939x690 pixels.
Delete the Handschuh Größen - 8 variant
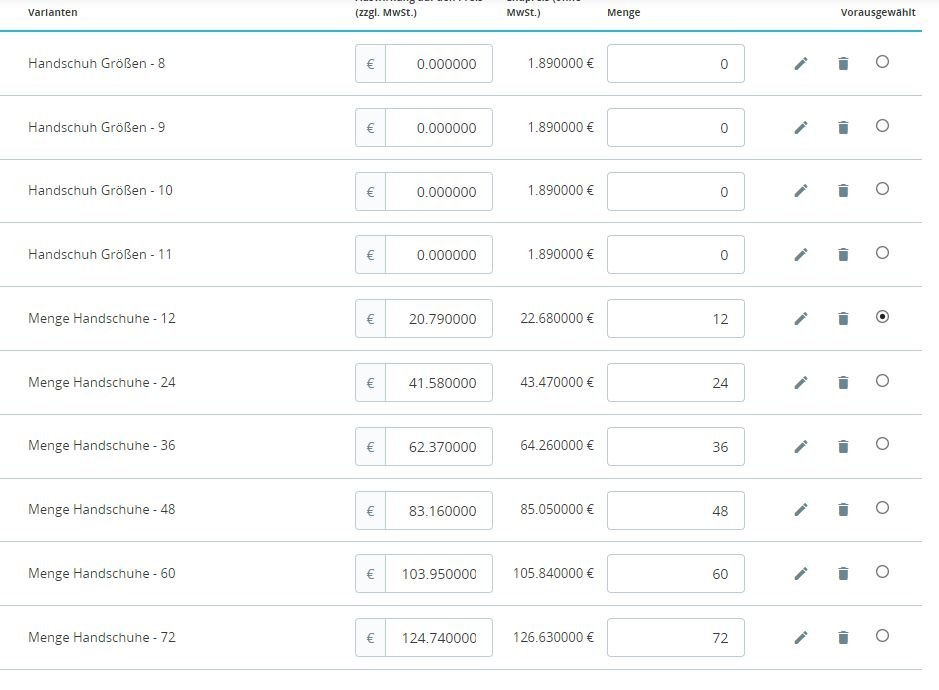coord(843,63)
